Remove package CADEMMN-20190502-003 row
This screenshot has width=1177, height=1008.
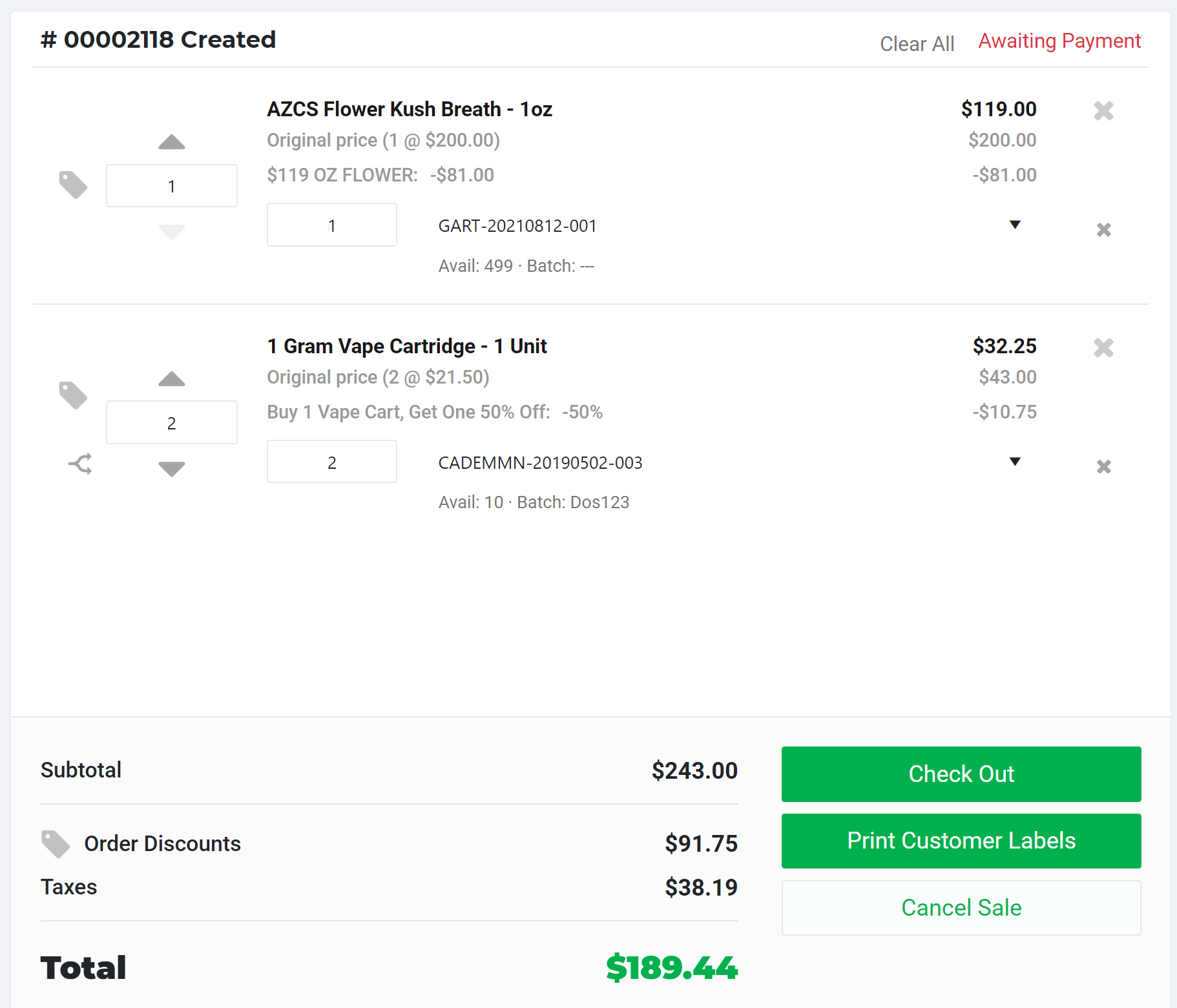coord(1103,467)
